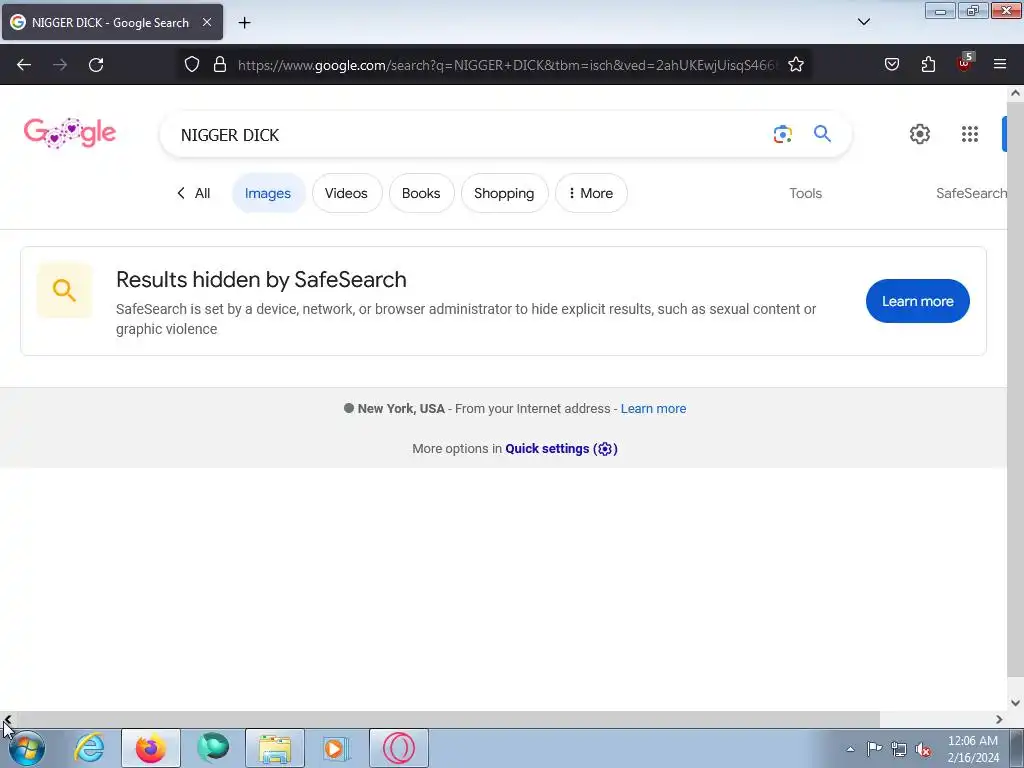
Task: Switch to the Shopping tab
Action: pos(504,193)
